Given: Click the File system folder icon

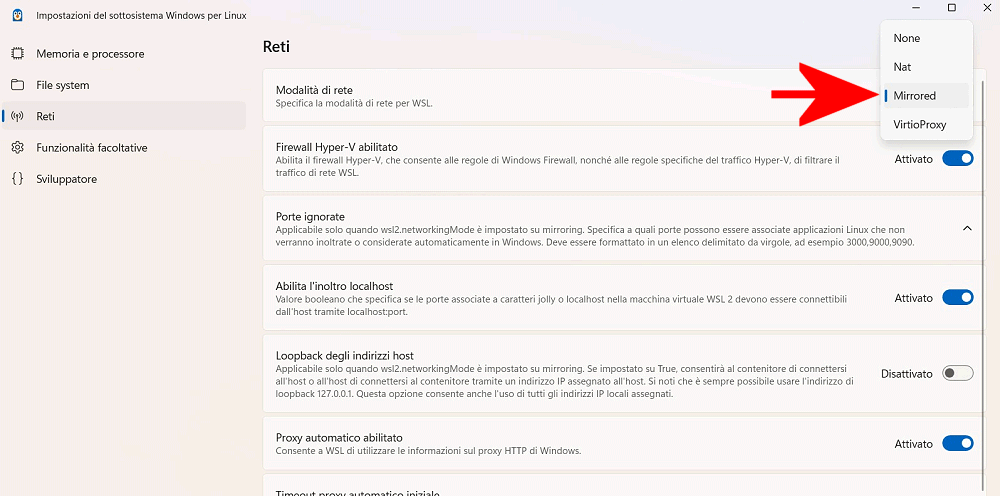Looking at the screenshot, I should click(18, 85).
